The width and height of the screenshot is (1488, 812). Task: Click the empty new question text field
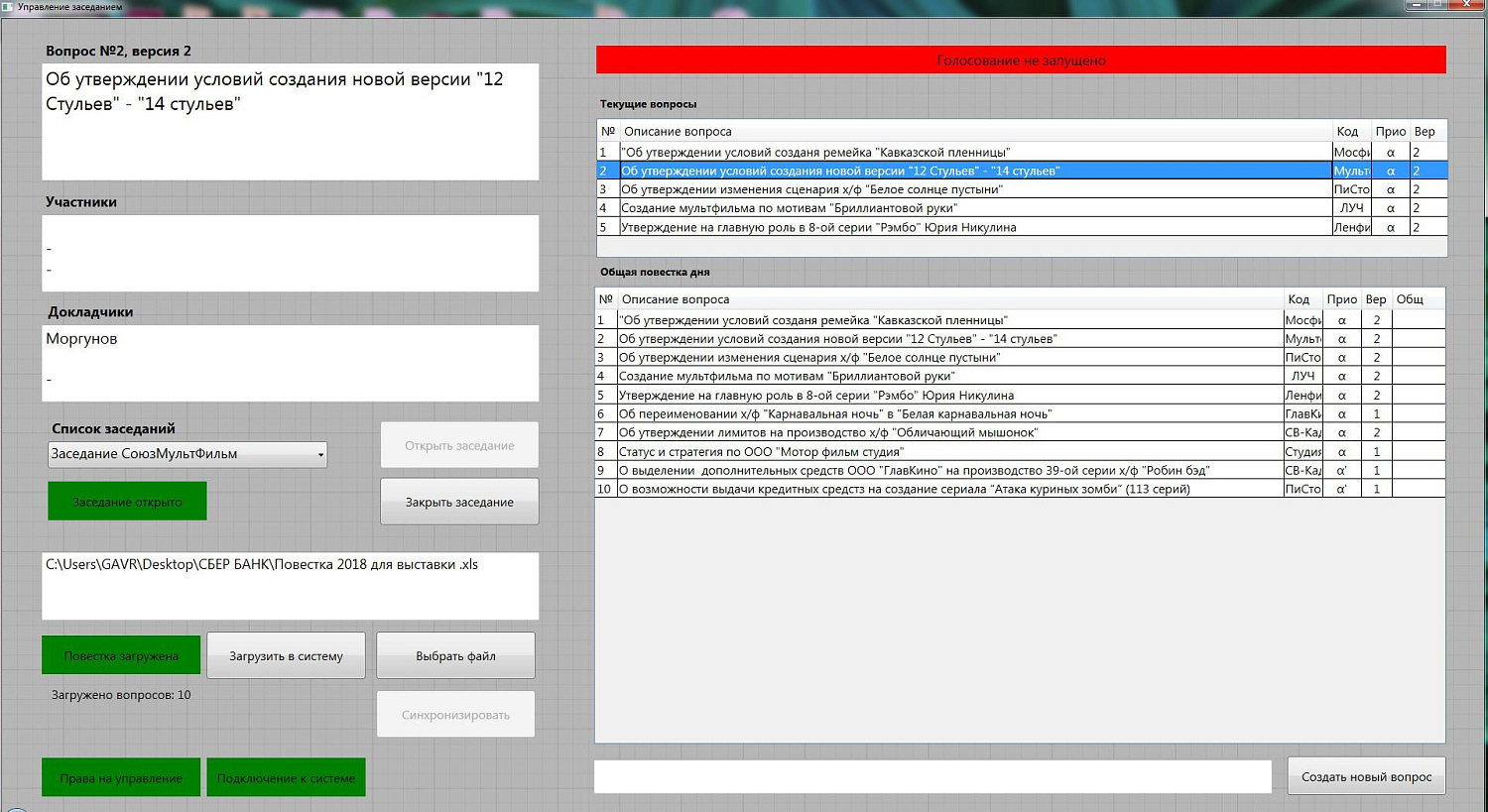(x=932, y=777)
